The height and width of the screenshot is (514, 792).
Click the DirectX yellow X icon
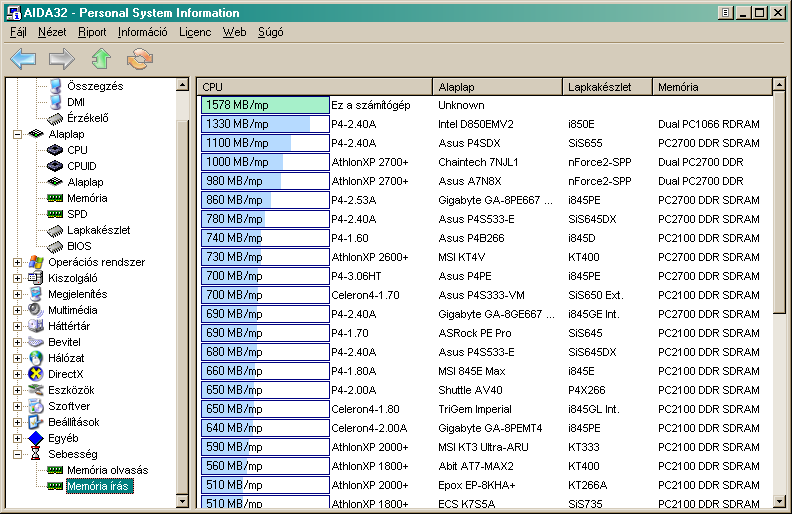pos(36,374)
